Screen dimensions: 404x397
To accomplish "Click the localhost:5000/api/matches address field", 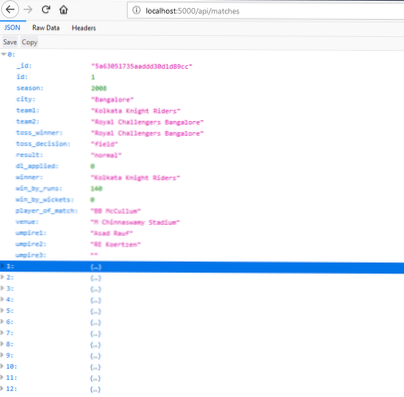I will point(266,11).
